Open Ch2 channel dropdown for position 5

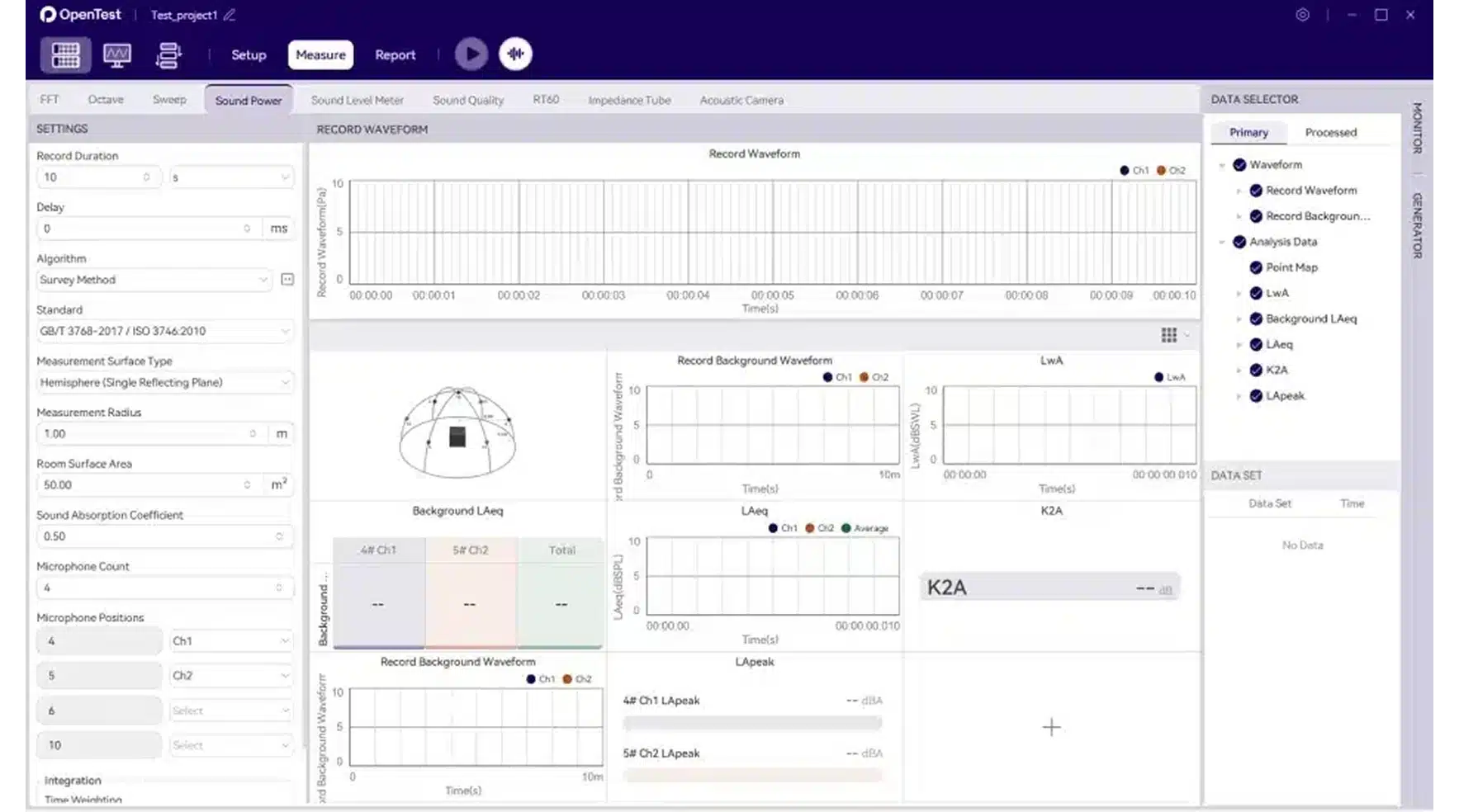point(231,676)
